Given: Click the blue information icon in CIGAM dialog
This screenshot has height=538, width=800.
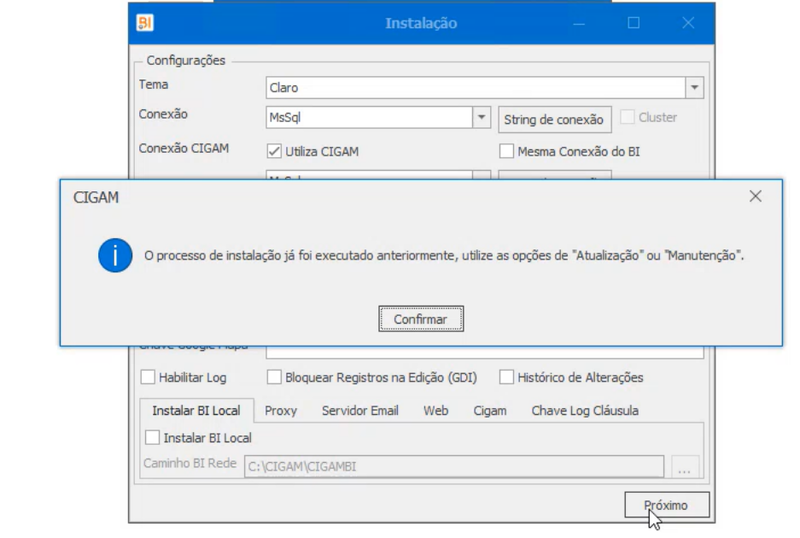Looking at the screenshot, I should [115, 255].
